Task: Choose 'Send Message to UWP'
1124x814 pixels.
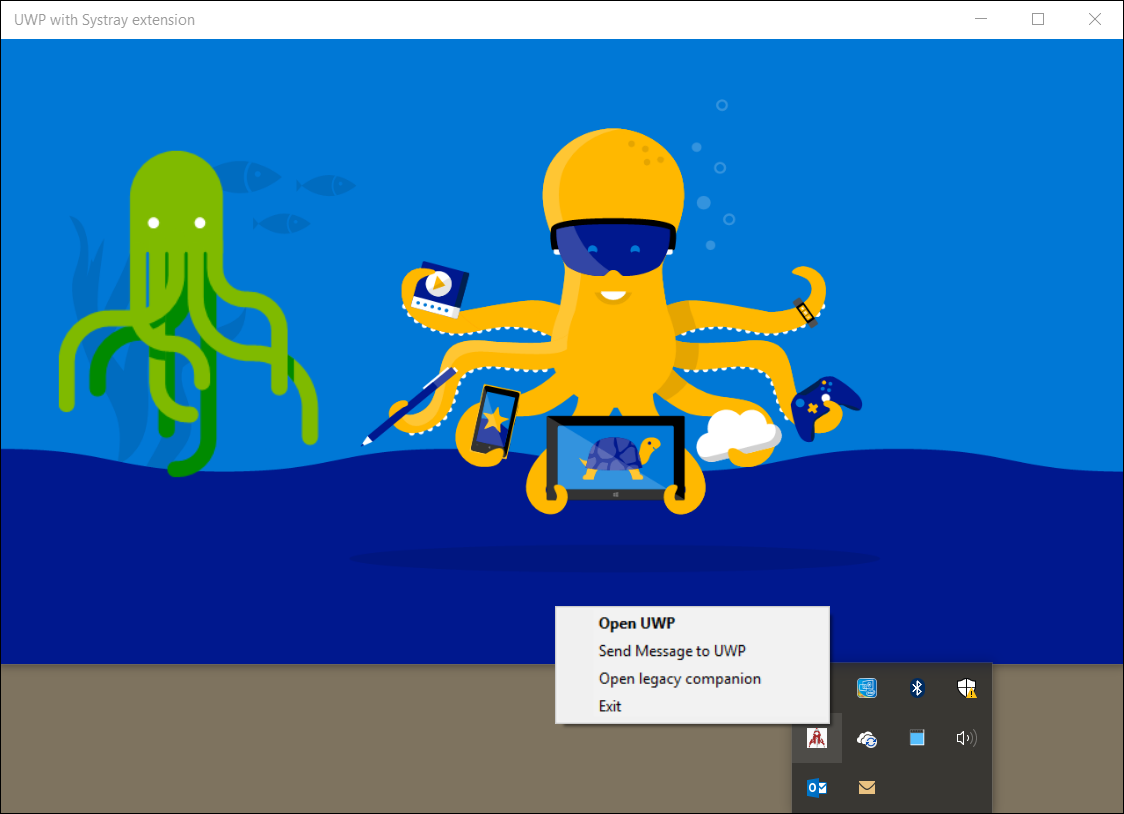Action: click(672, 650)
